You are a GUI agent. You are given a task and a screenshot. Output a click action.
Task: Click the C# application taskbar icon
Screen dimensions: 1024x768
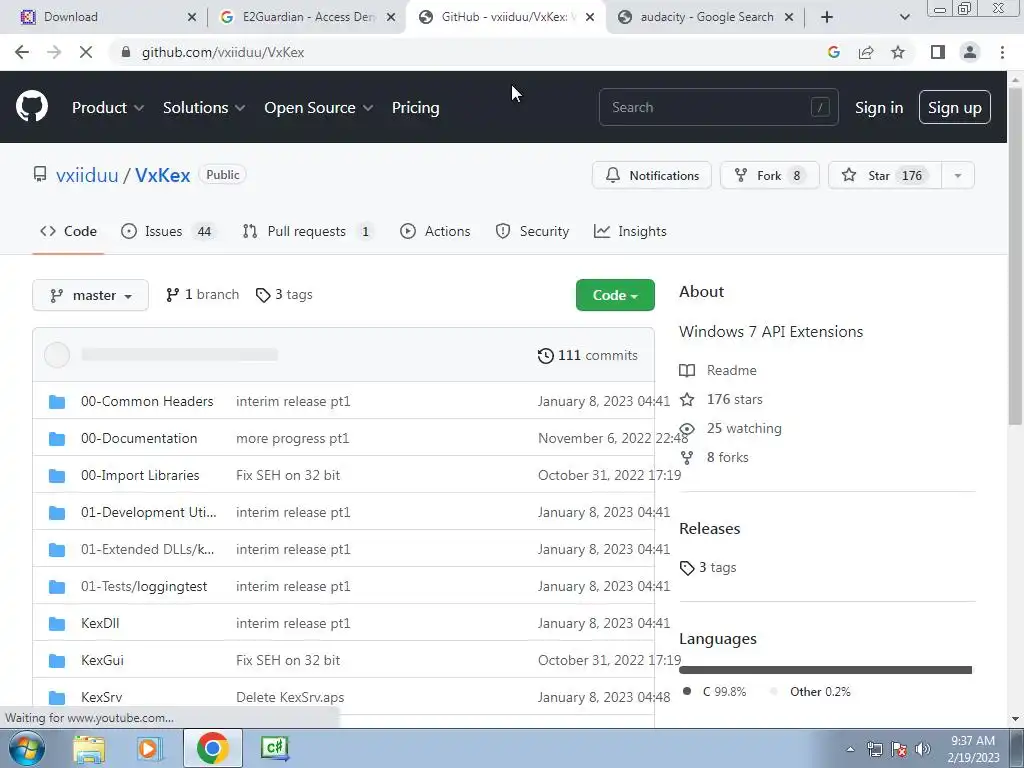[274, 748]
